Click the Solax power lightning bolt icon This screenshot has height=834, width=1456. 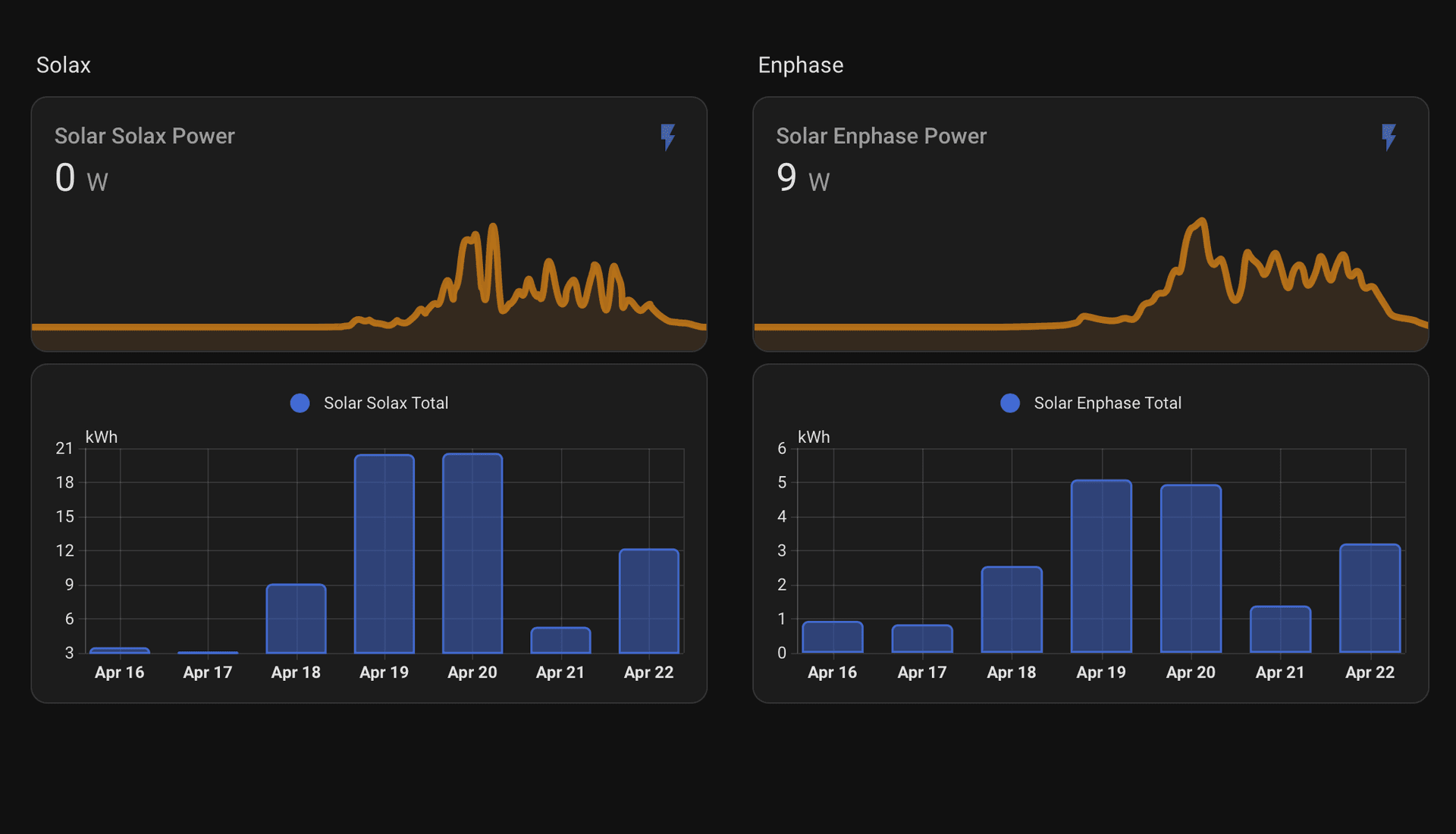(667, 137)
